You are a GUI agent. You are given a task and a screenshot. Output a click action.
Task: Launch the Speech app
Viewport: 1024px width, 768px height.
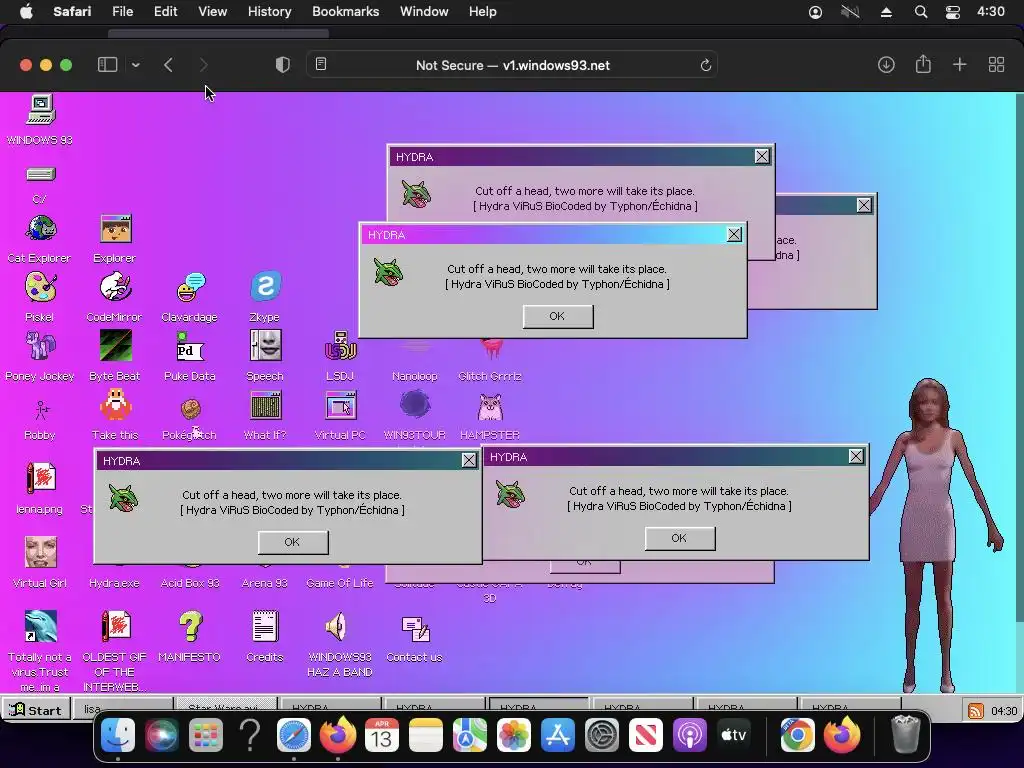click(x=265, y=346)
